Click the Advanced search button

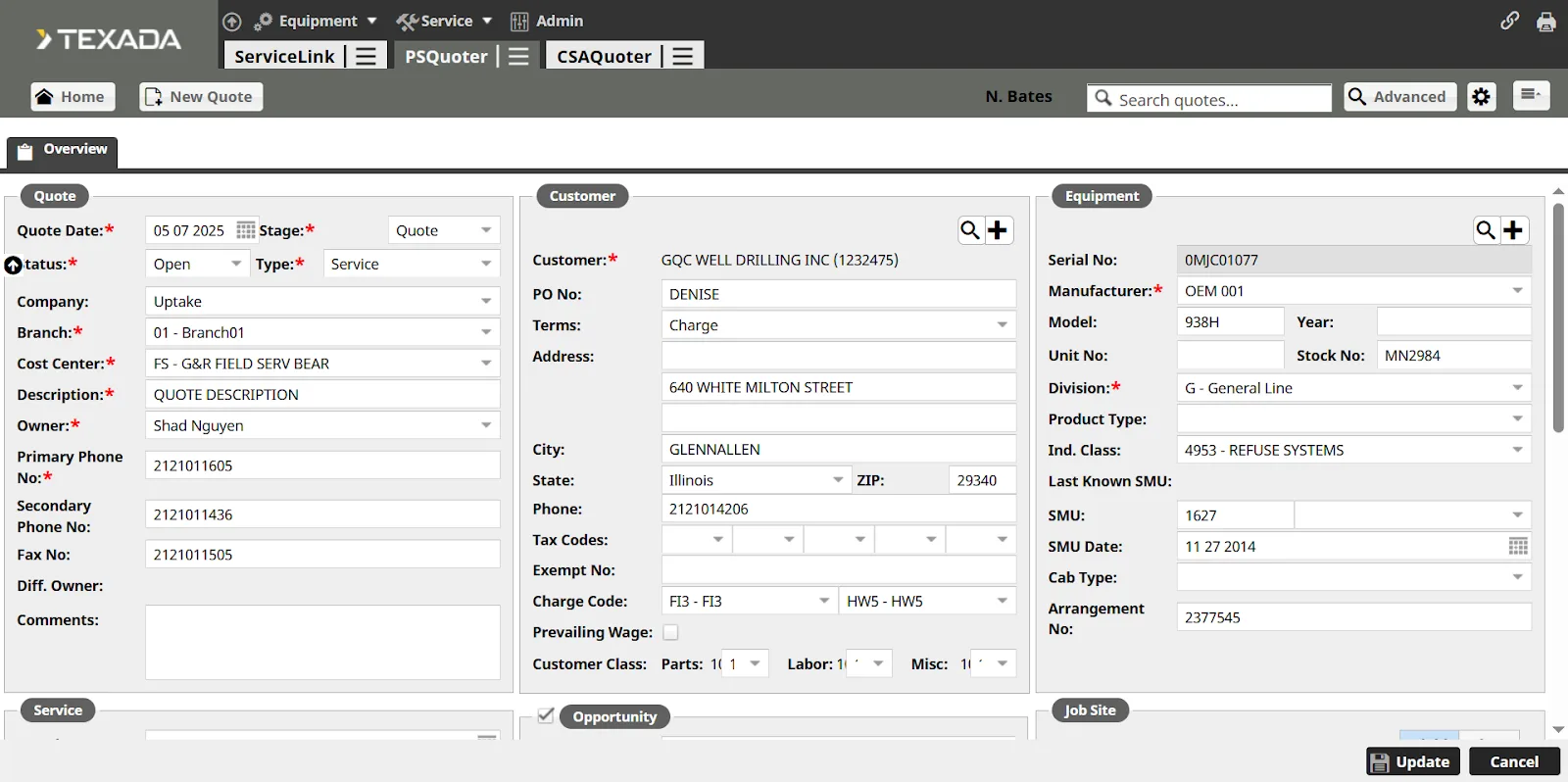pyautogui.click(x=1399, y=96)
